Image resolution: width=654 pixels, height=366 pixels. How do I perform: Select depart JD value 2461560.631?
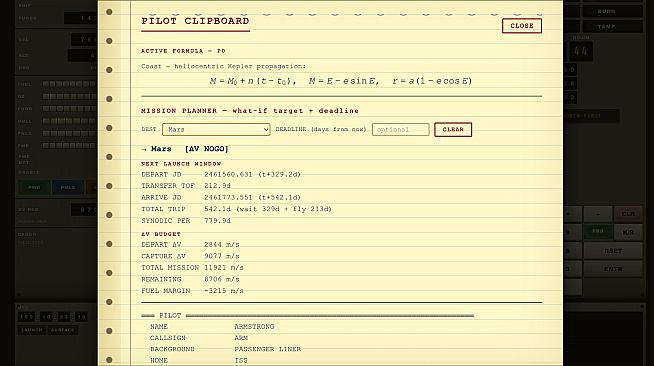228,174
